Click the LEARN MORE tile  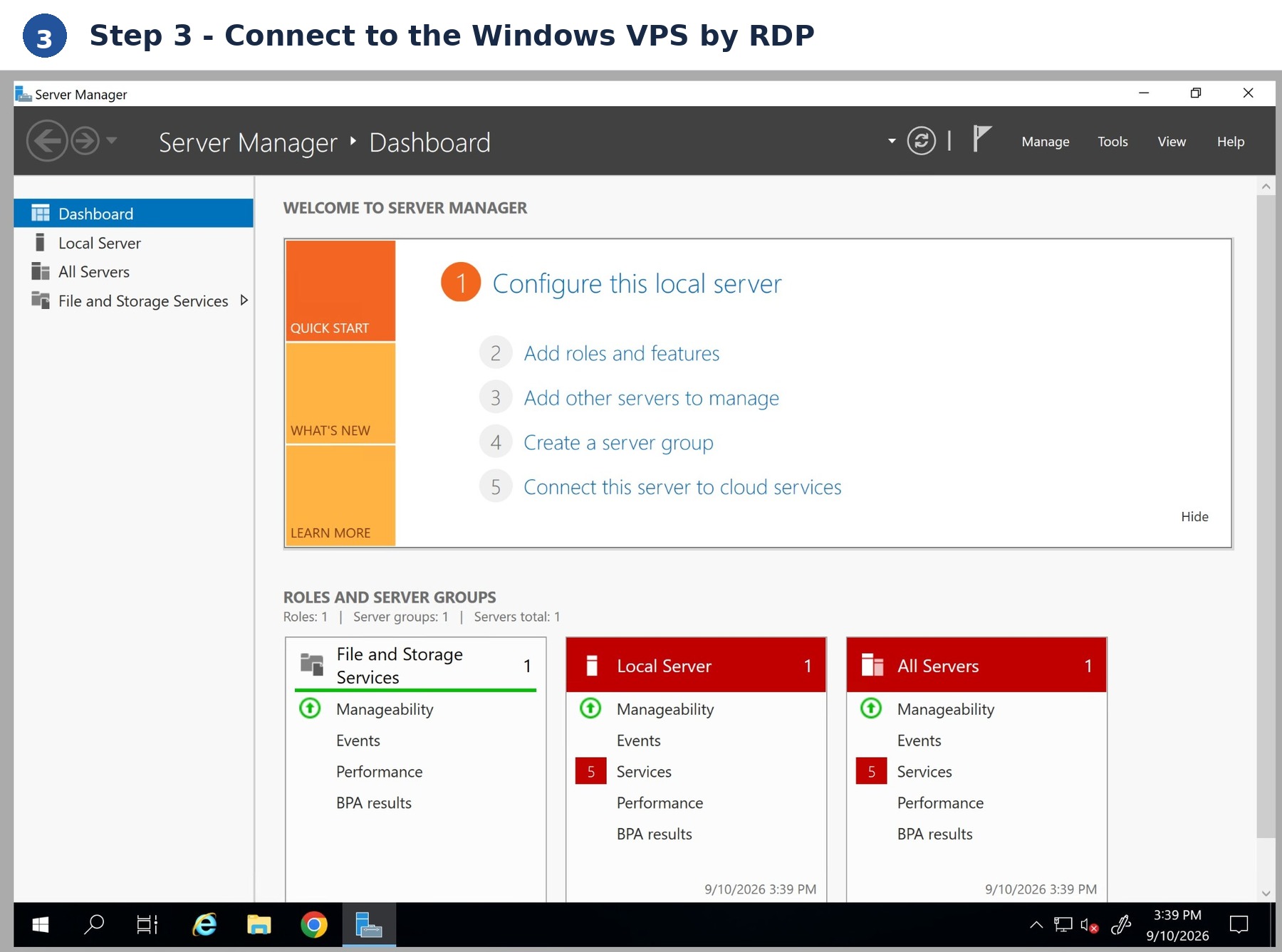(340, 496)
